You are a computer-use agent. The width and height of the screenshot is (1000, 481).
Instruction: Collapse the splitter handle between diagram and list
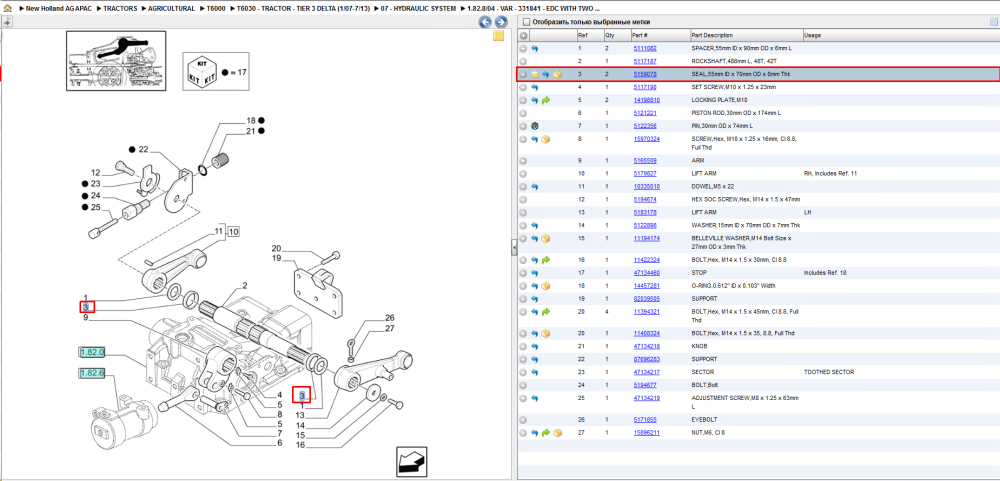coord(514,249)
